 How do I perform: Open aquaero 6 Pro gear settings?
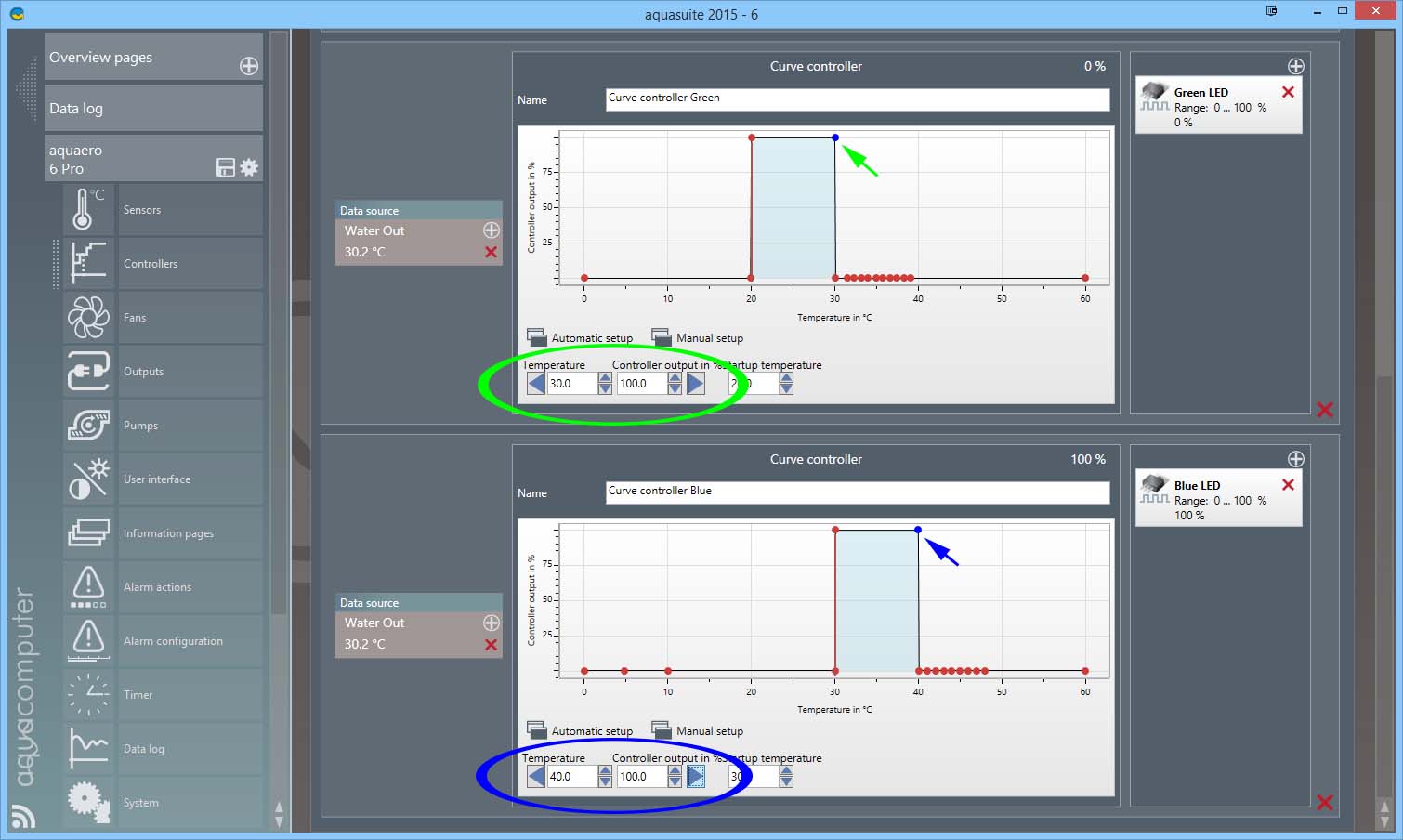pyautogui.click(x=249, y=167)
